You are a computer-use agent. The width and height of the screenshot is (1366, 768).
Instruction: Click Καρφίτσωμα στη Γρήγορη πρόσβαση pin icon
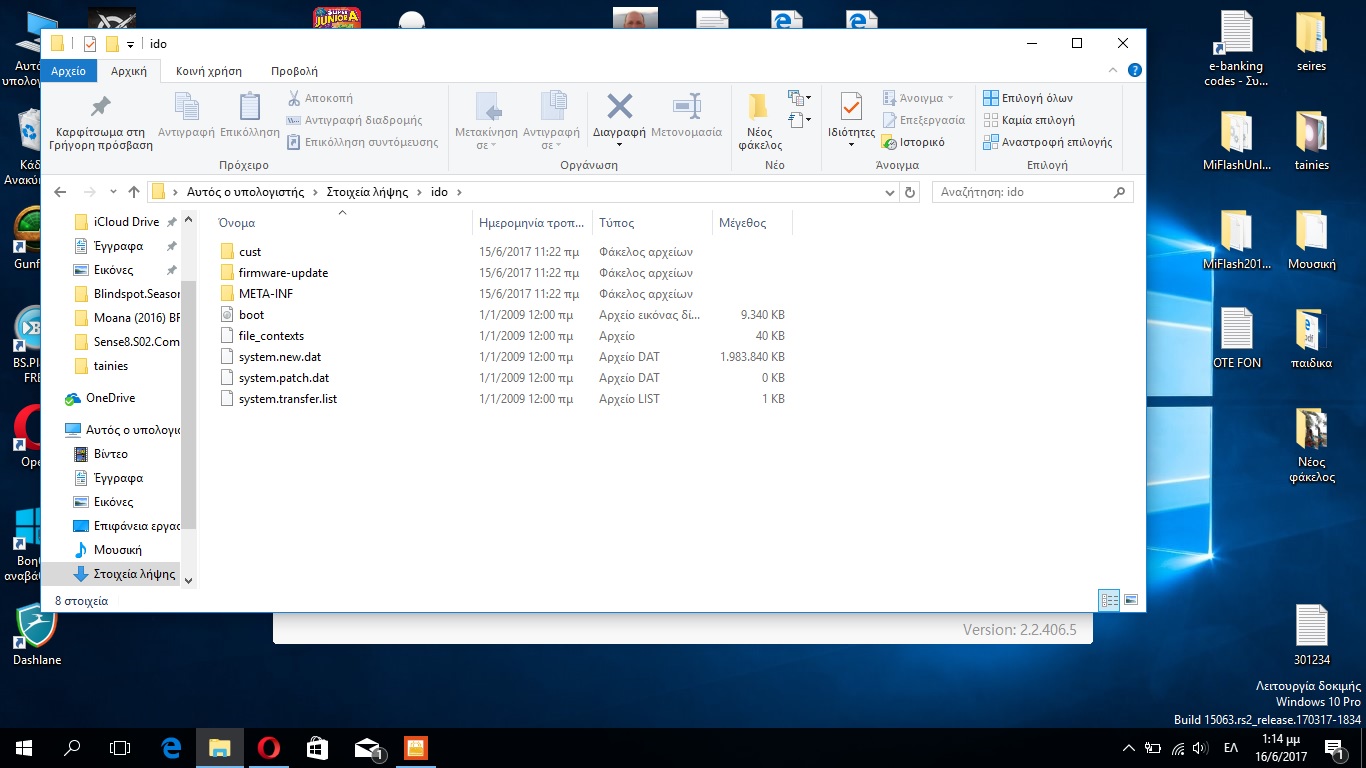101,107
